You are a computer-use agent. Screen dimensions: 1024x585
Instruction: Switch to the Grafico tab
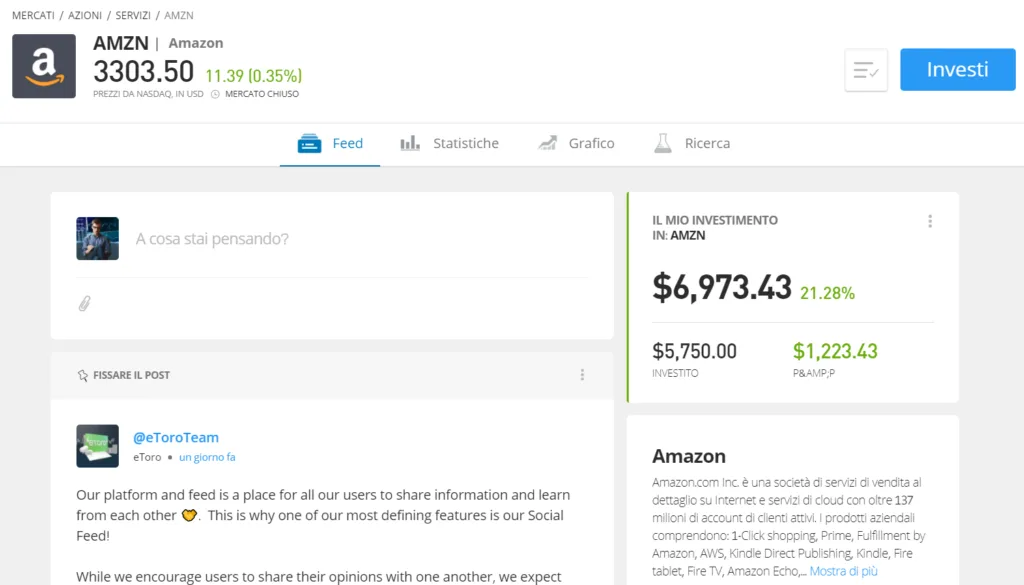click(576, 143)
